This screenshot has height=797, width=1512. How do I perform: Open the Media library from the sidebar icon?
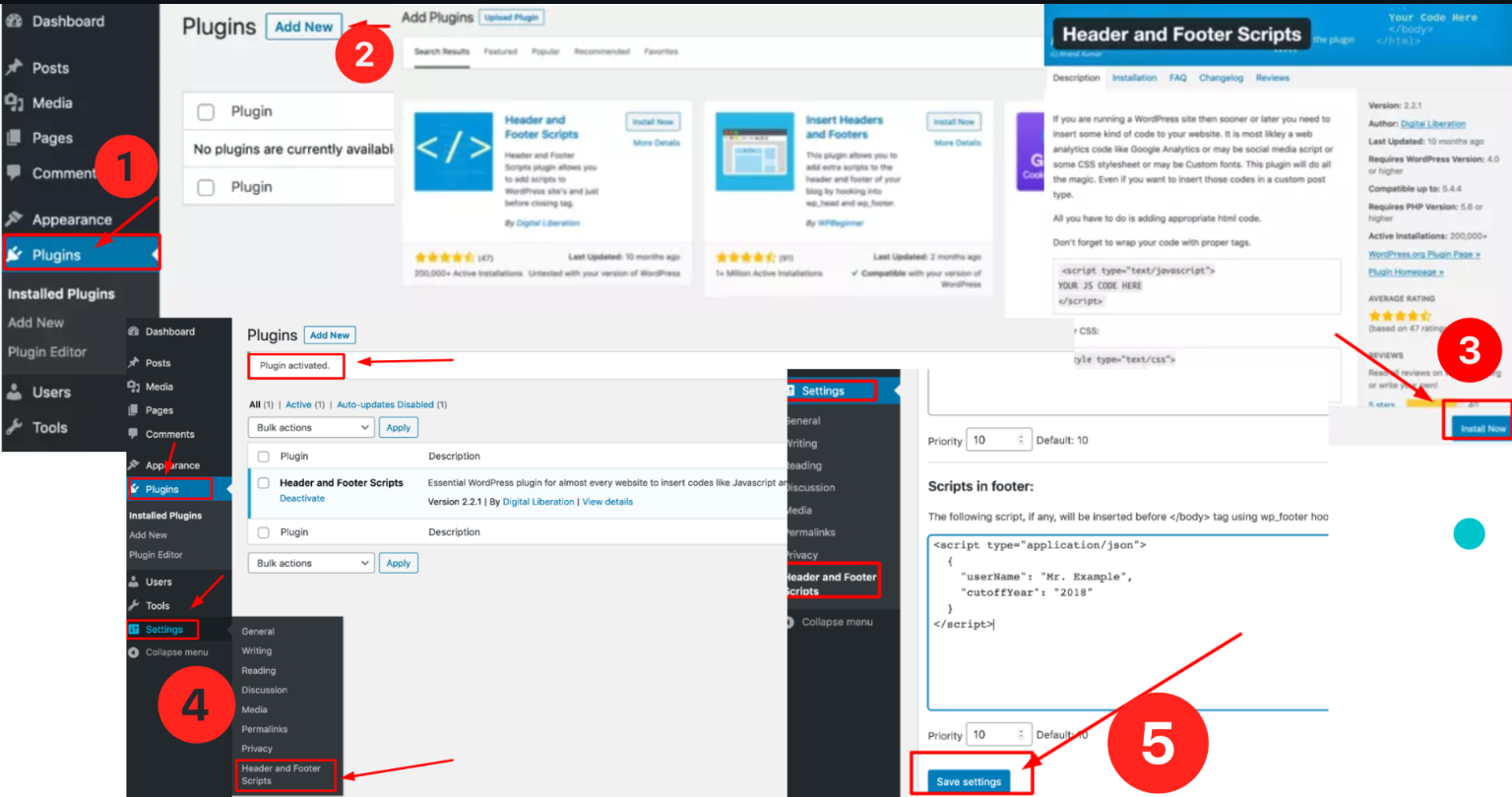15,102
